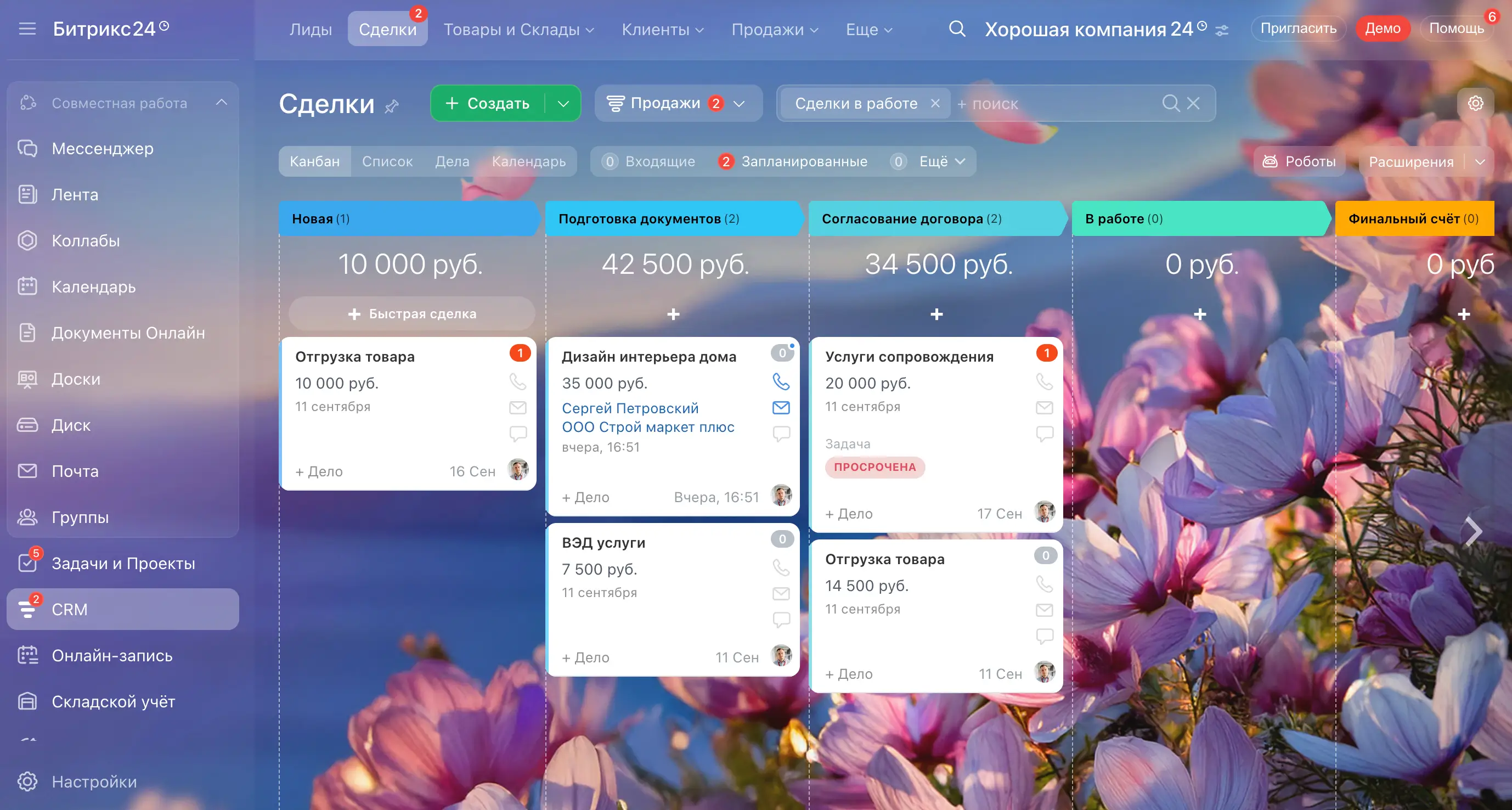
Task: Click the pin icon next to Сделки title
Action: (x=392, y=106)
